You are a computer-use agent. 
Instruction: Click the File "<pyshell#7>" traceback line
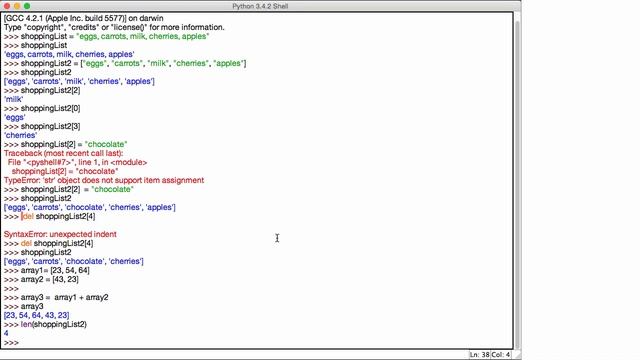tap(77, 162)
